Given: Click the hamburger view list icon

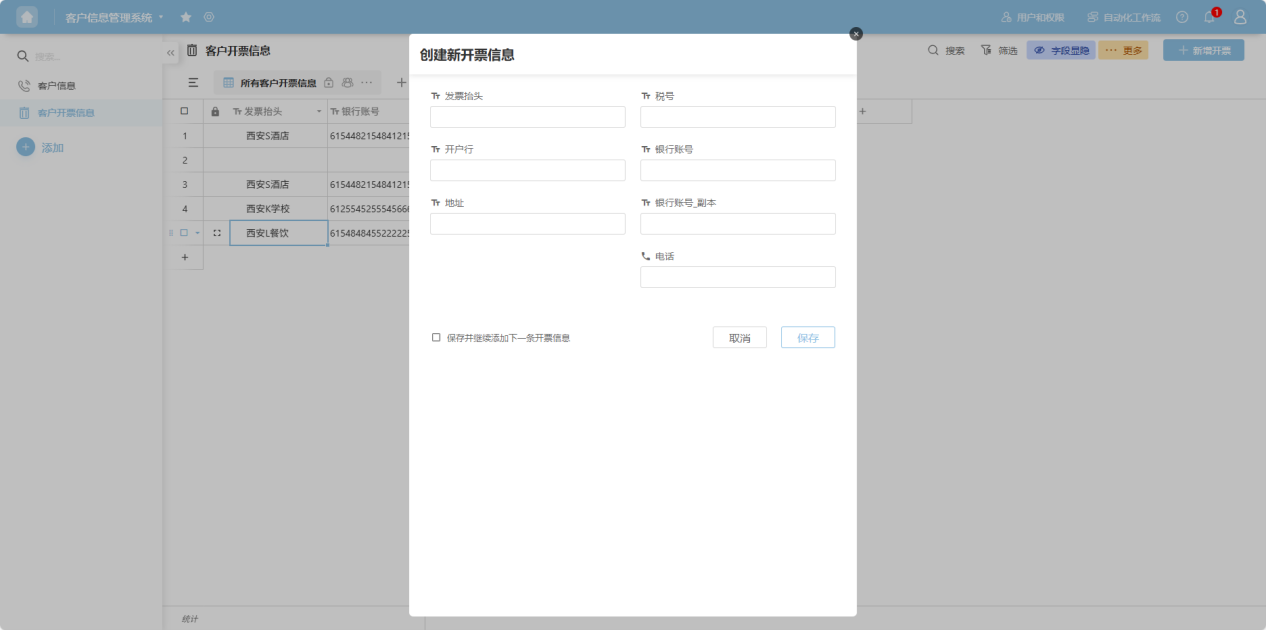Looking at the screenshot, I should 193,83.
